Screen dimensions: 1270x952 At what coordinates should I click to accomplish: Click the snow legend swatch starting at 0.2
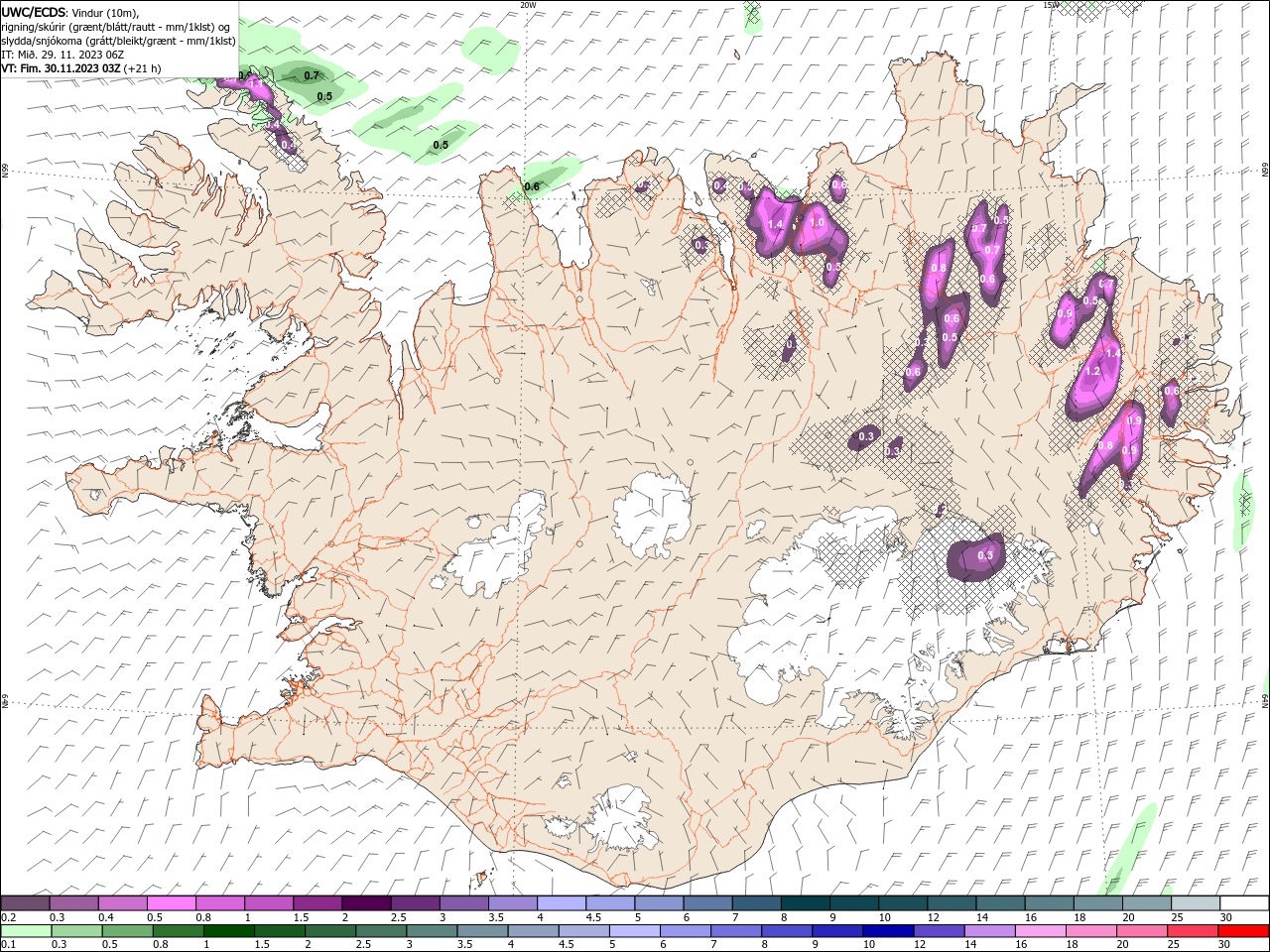tap(25, 903)
